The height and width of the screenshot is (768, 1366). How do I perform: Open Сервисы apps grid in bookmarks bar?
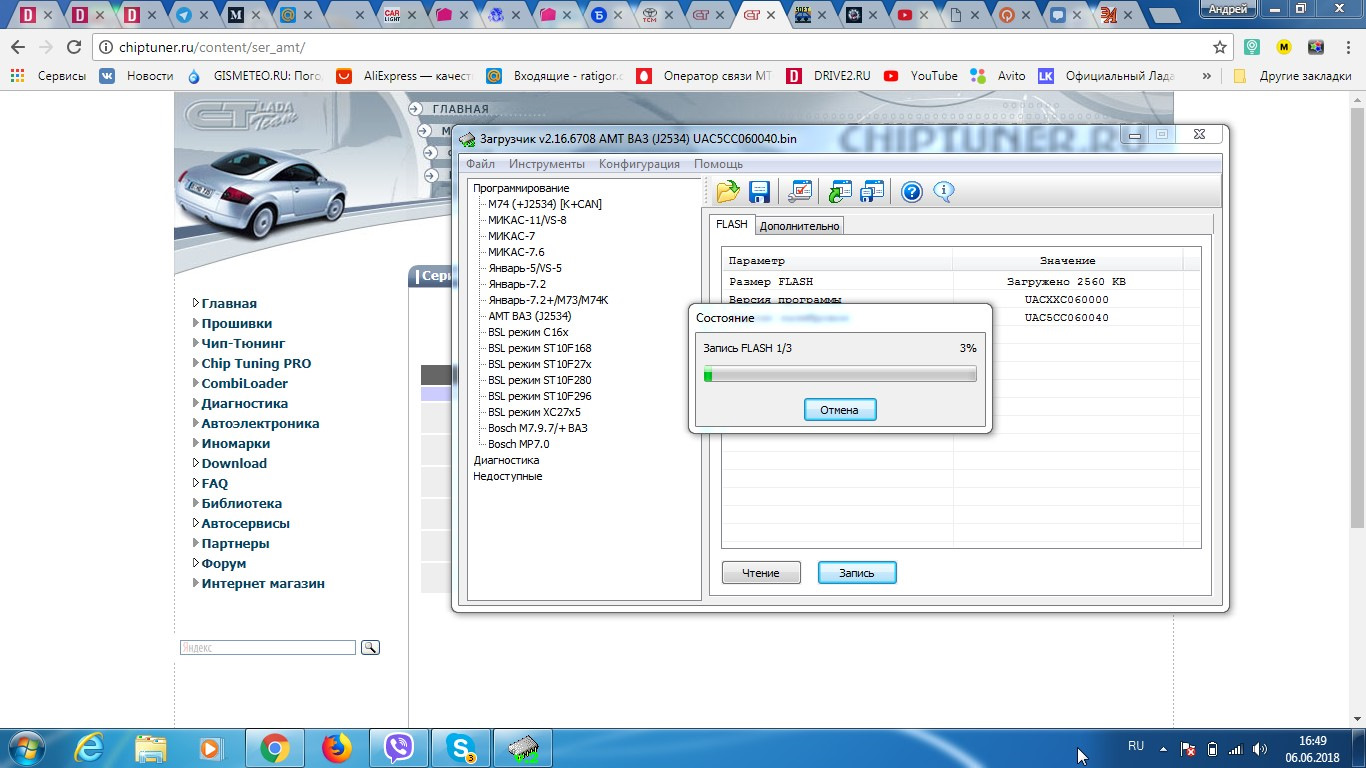(x=47, y=75)
